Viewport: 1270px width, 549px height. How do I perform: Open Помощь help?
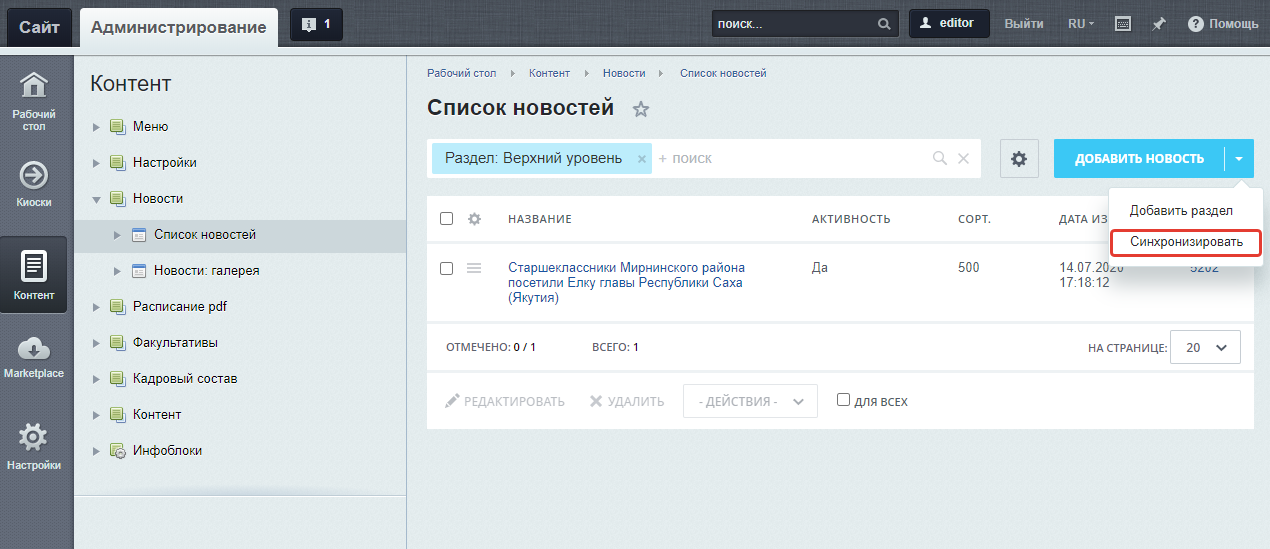[1223, 24]
